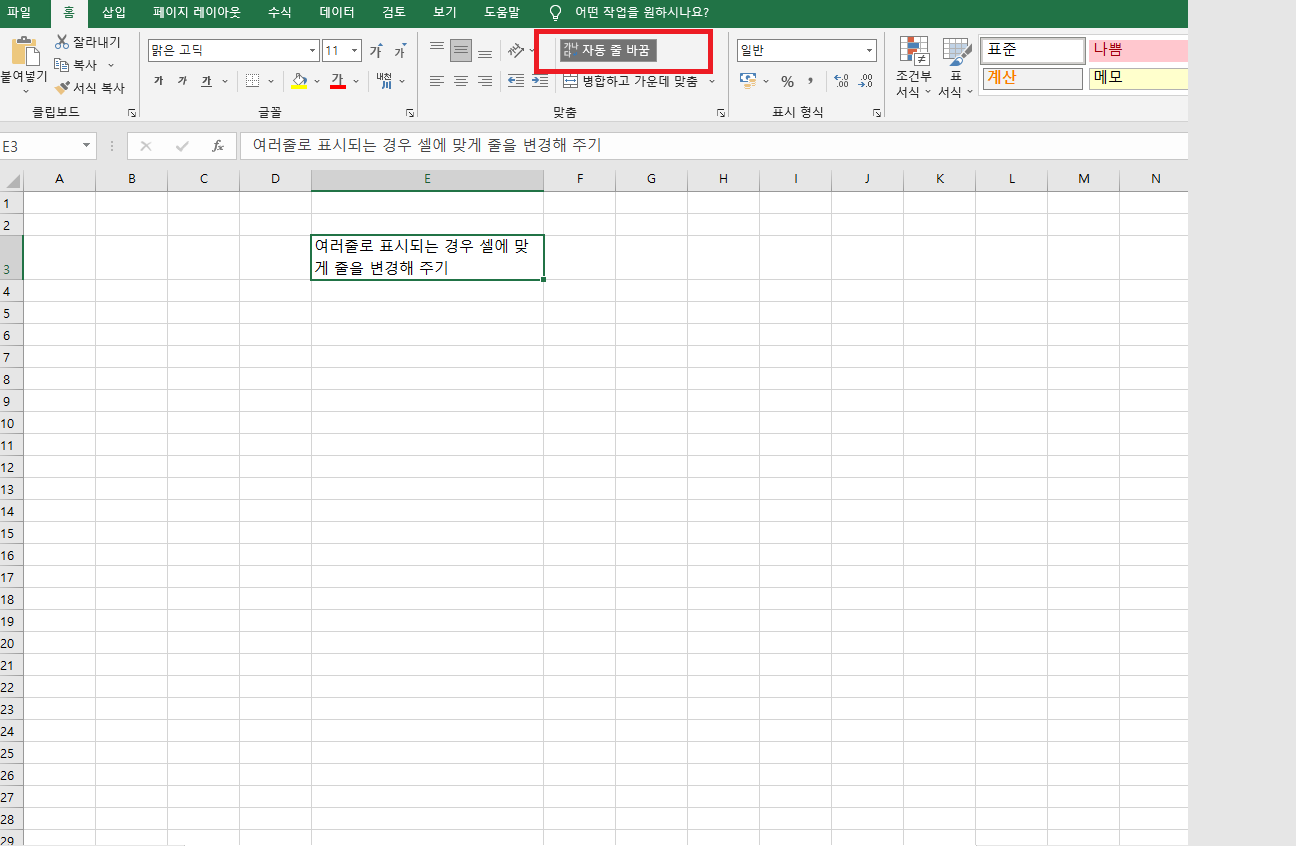The height and width of the screenshot is (851, 1296).
Task: Toggle middle vertical alignment
Action: click(x=461, y=50)
